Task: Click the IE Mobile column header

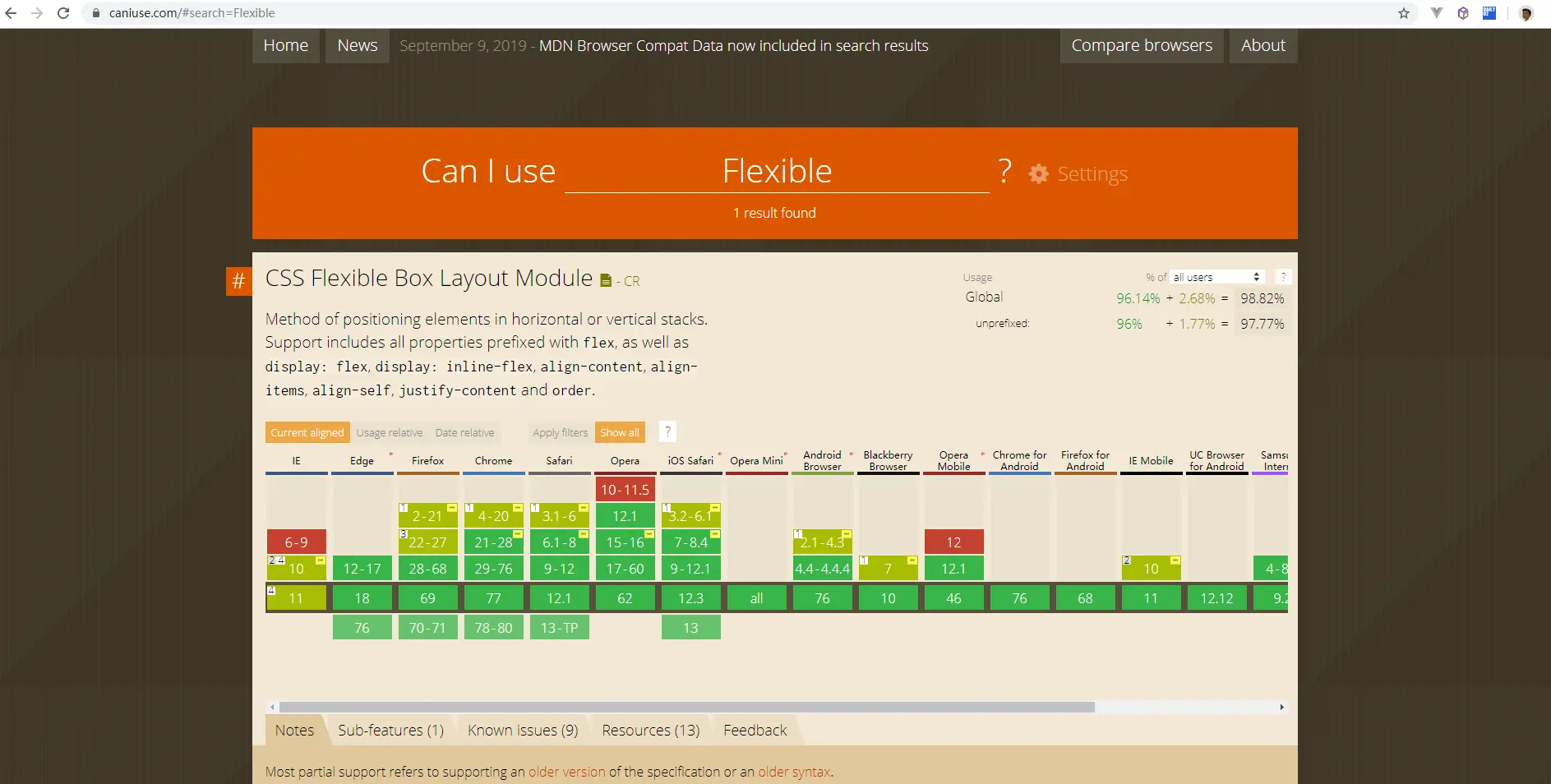Action: [x=1152, y=461]
